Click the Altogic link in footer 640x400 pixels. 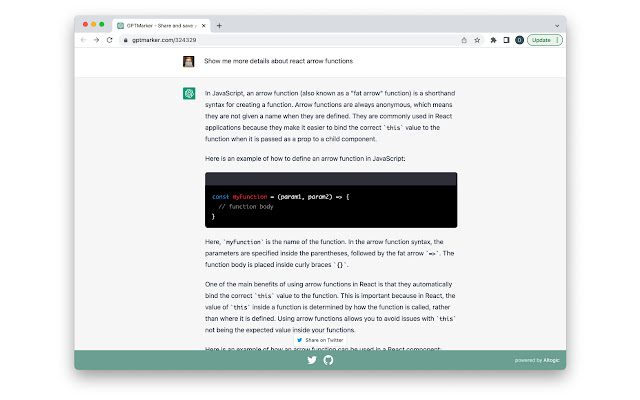[551, 360]
